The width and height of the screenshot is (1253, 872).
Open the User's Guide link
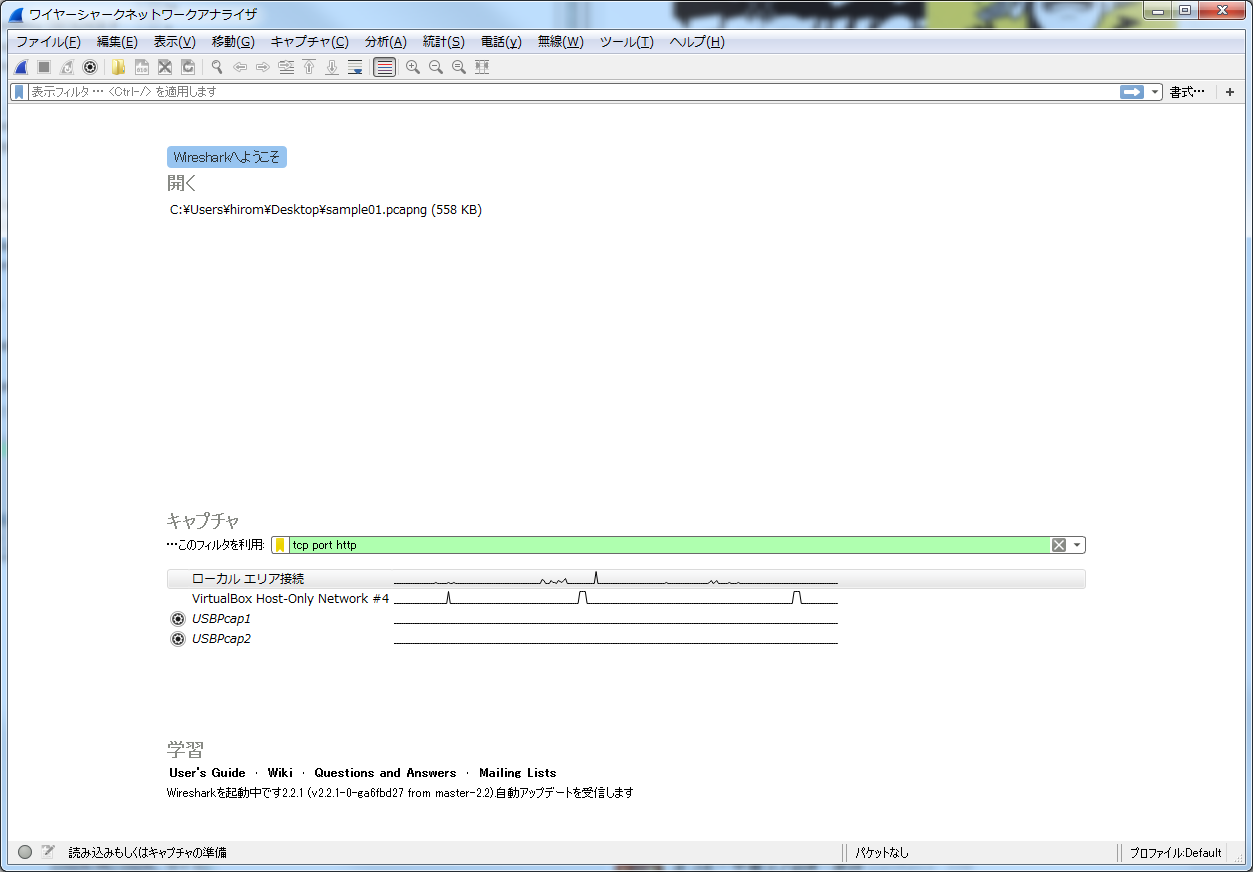207,773
